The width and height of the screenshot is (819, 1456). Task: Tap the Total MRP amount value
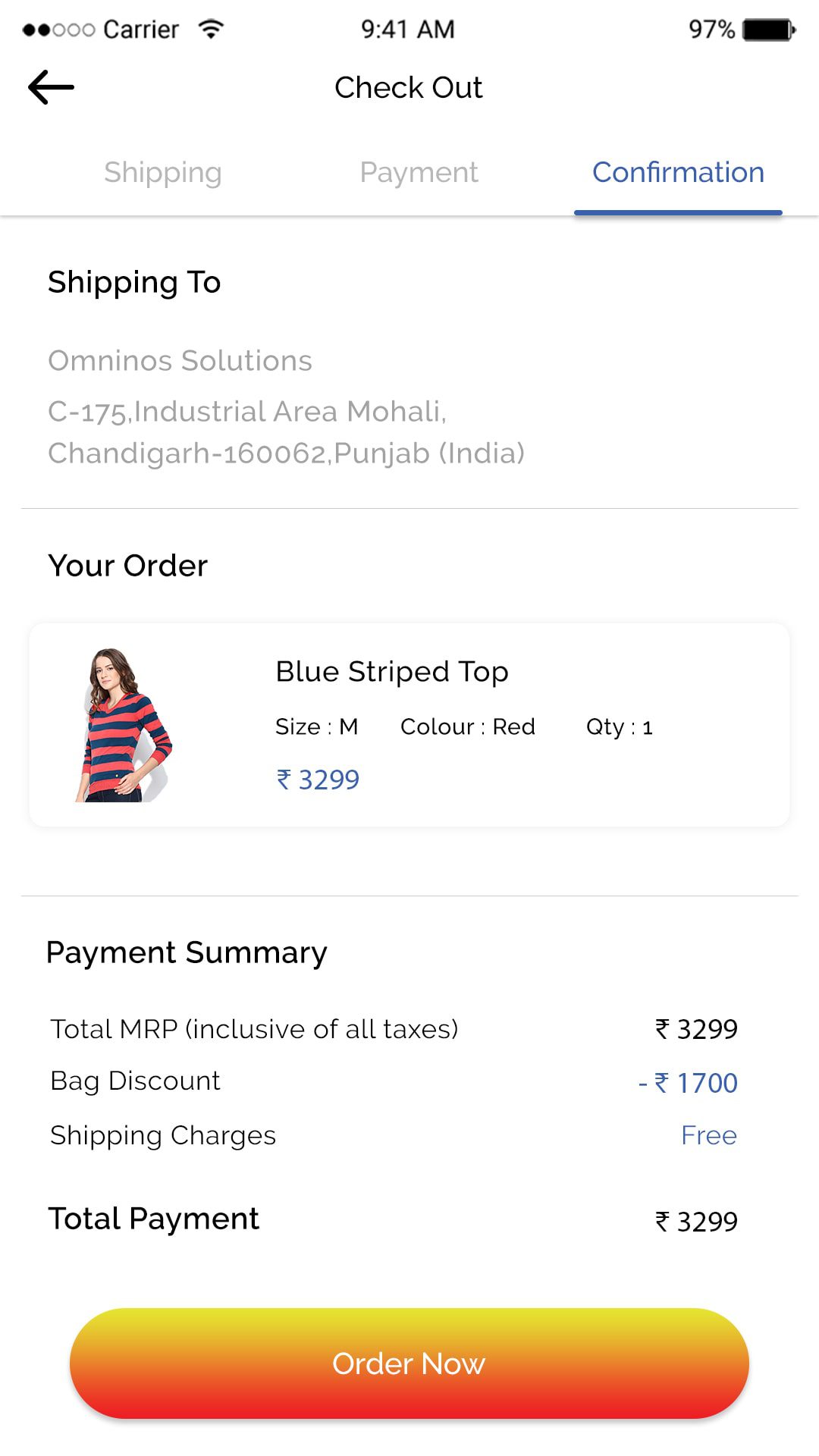point(696,1030)
